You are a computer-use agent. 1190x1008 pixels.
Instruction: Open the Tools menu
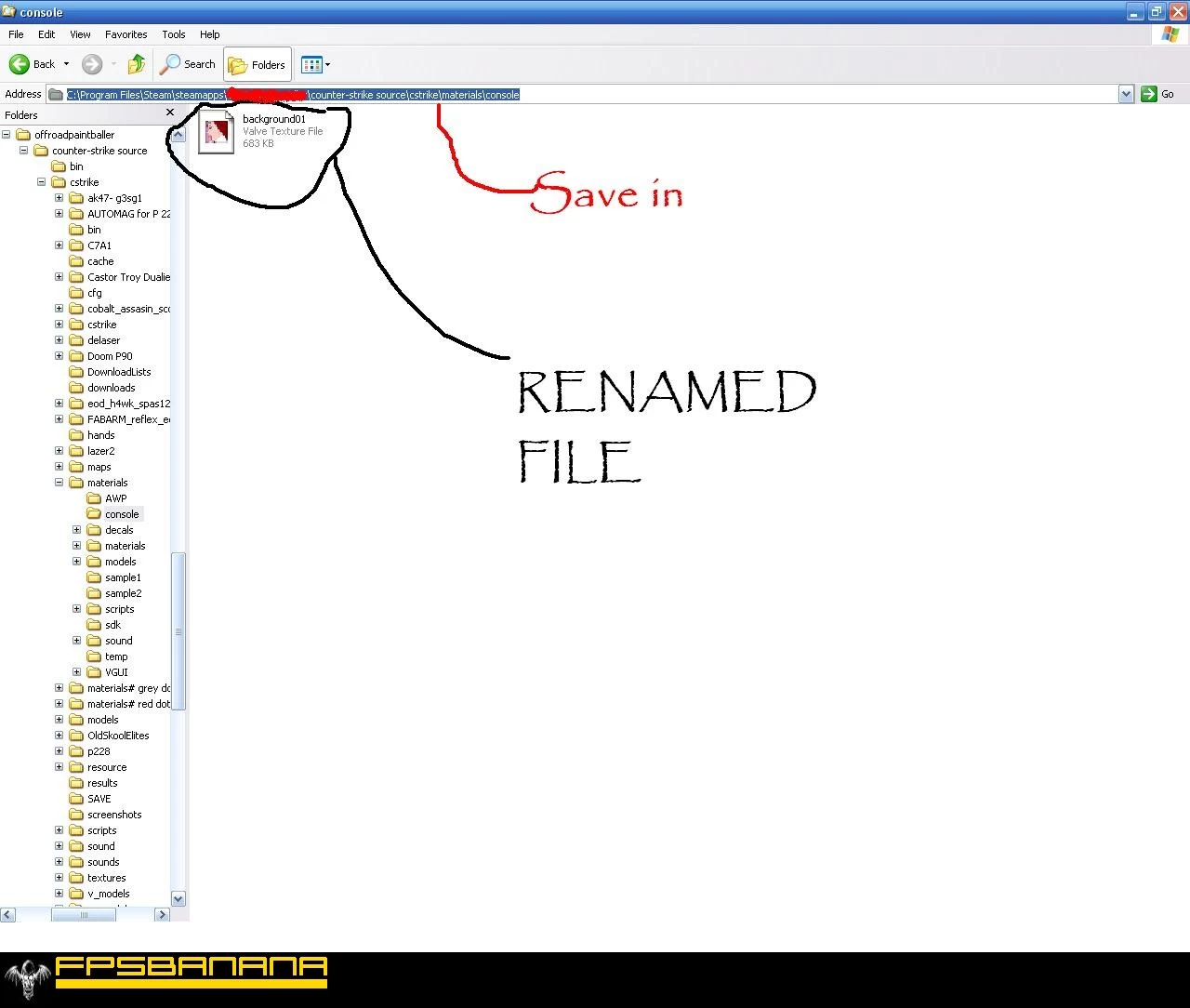coord(174,34)
